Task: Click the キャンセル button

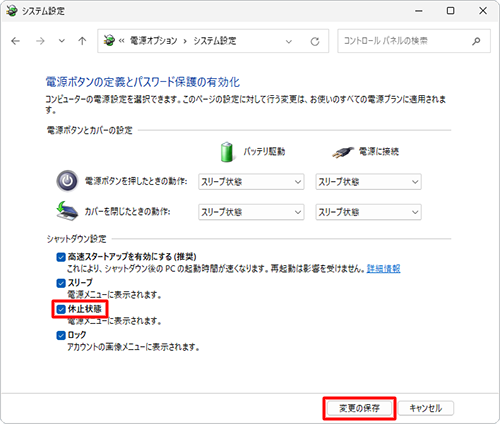Action: pyautogui.click(x=426, y=408)
